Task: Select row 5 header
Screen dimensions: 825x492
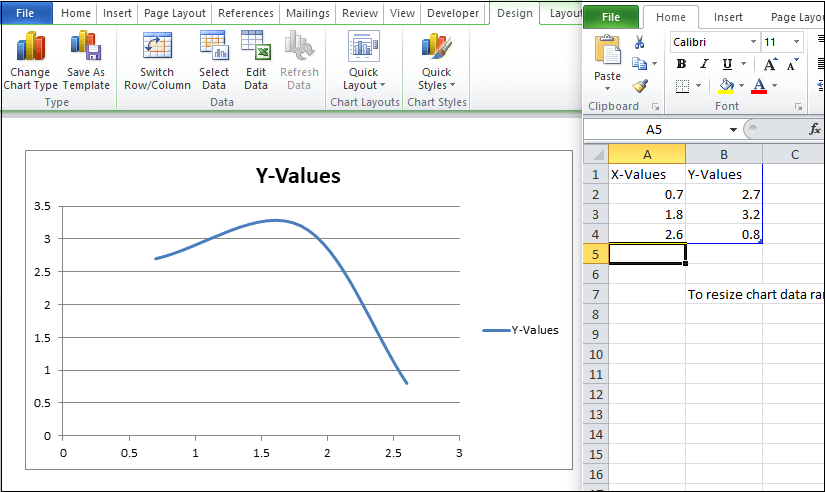Action: click(596, 255)
